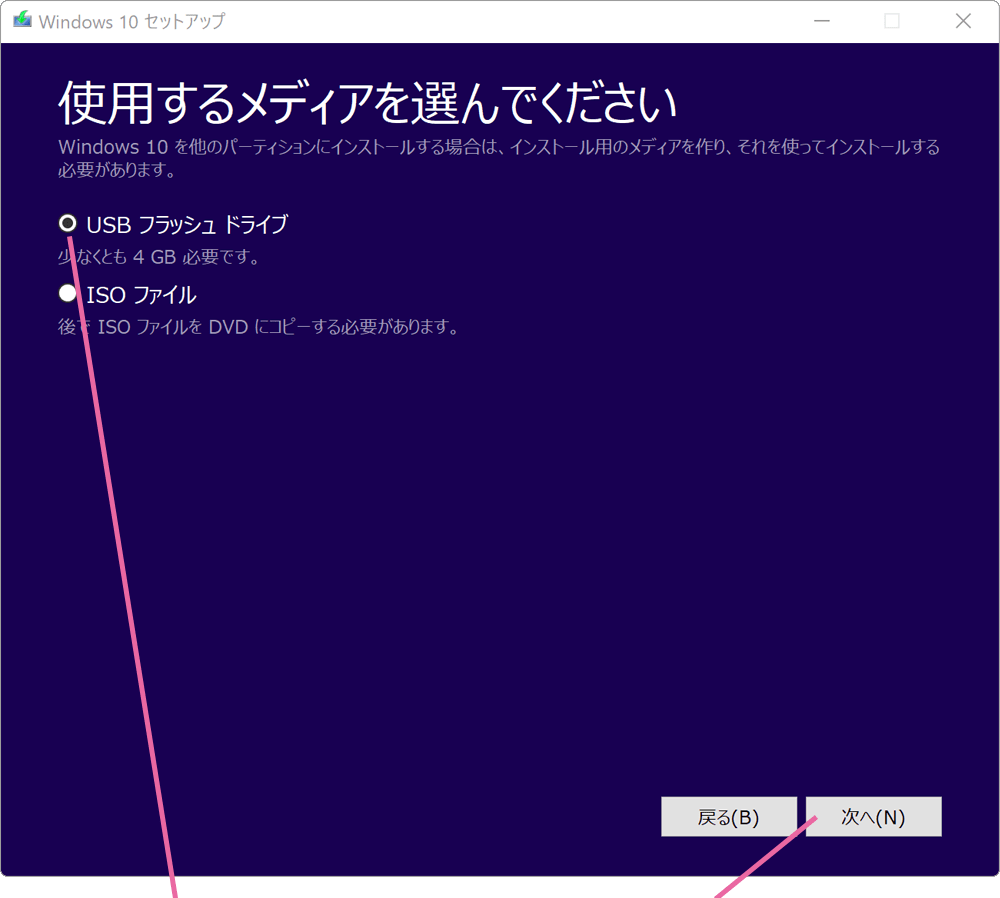Image resolution: width=1000 pixels, height=898 pixels.
Task: Click the Windows 10 setup title bar icon
Action: click(x=22, y=20)
